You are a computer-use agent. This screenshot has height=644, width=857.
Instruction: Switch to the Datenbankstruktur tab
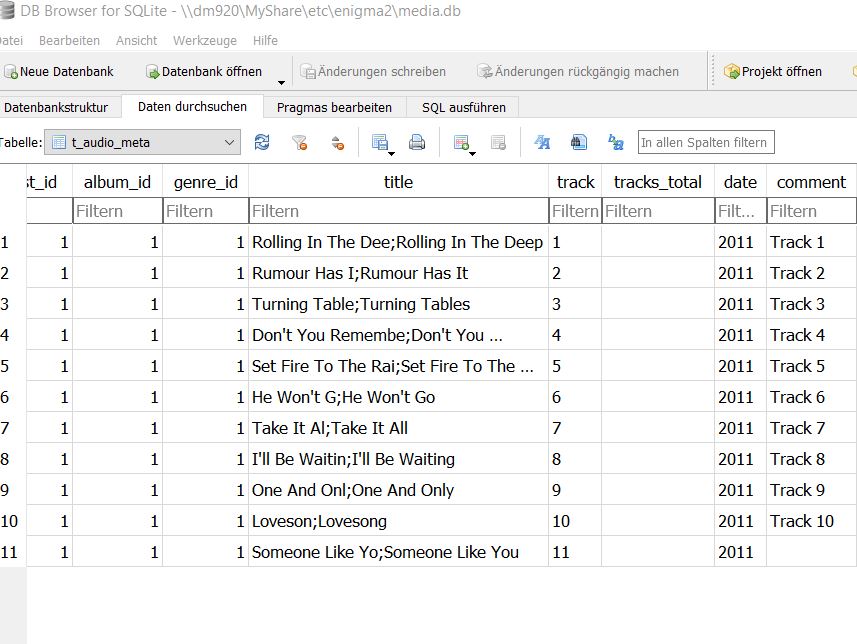56,107
